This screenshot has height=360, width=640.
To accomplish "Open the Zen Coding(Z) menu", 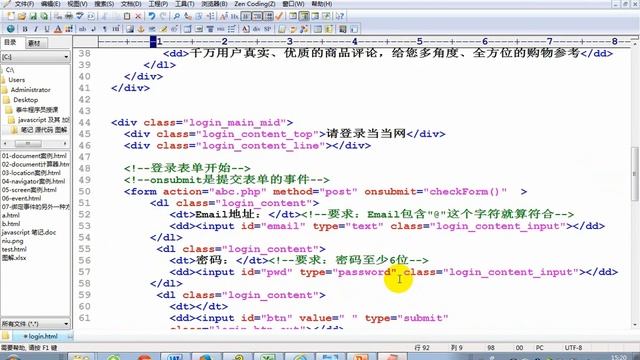I will click(255, 4).
